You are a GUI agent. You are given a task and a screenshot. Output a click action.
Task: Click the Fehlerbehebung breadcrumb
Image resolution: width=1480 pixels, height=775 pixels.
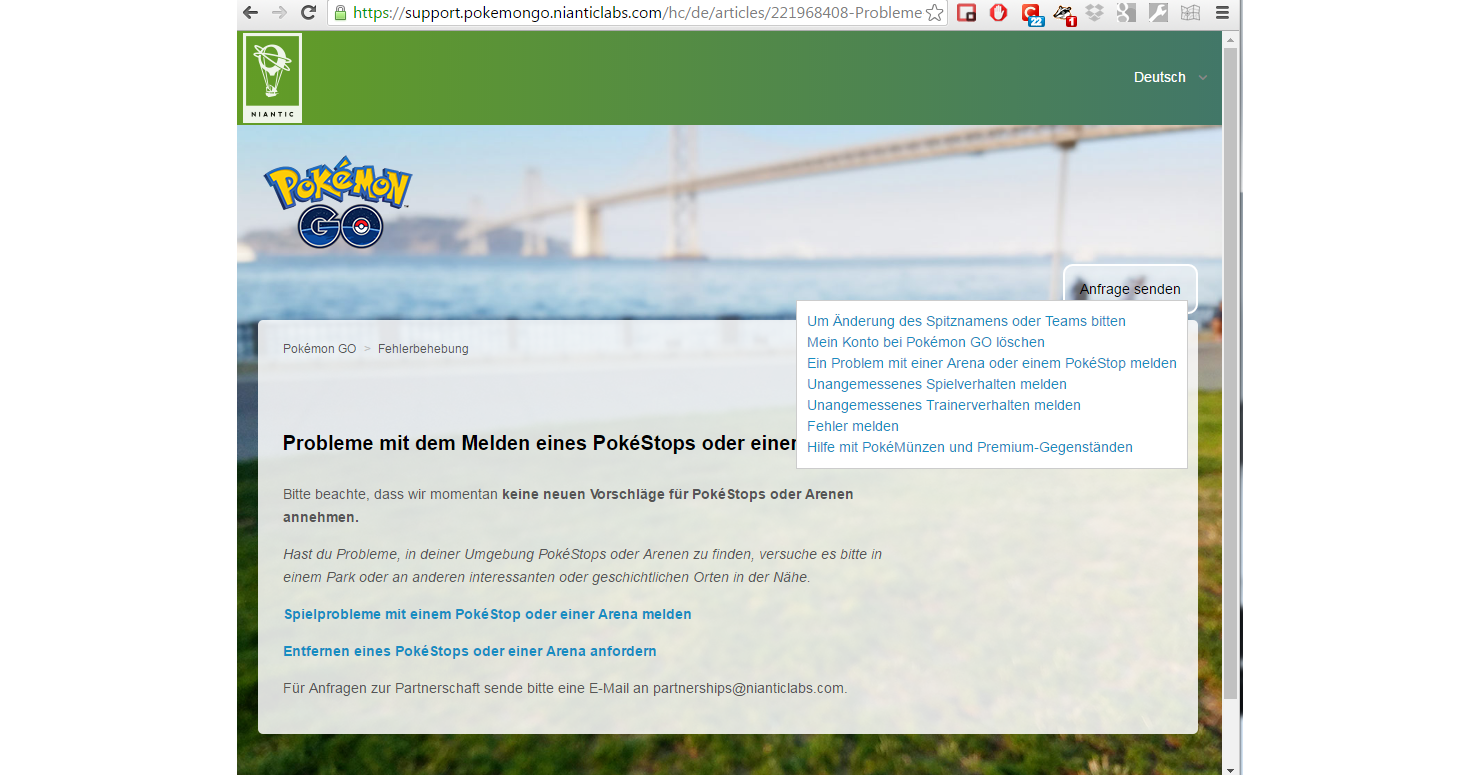(x=423, y=349)
